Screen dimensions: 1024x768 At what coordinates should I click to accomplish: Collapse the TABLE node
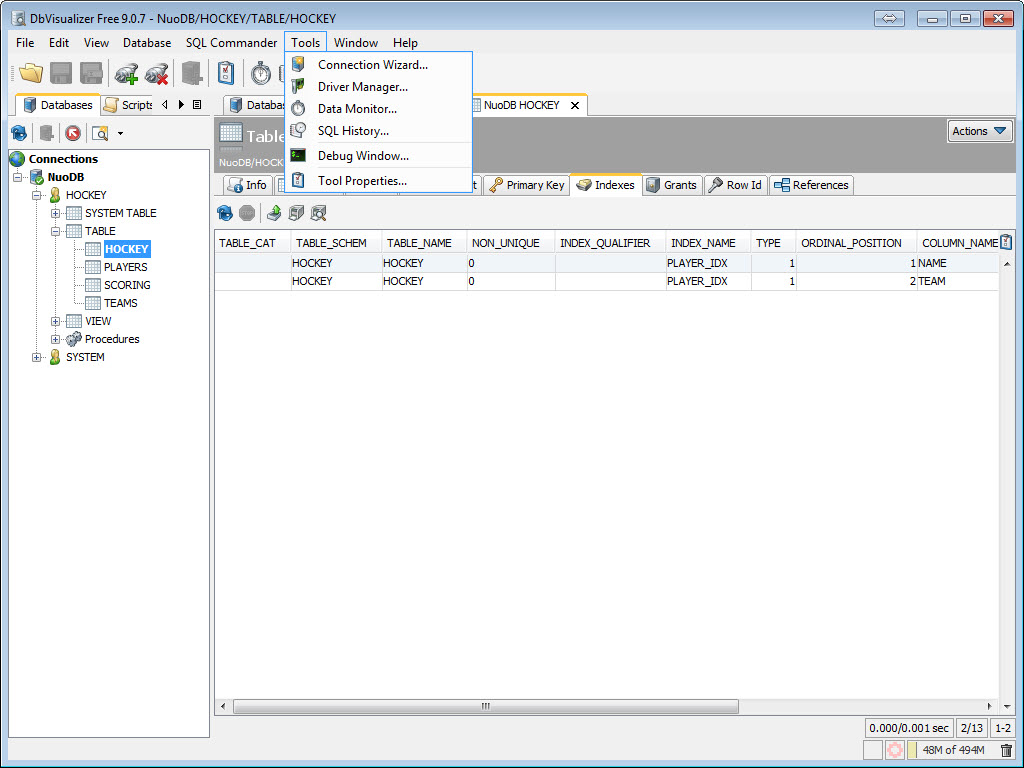56,231
